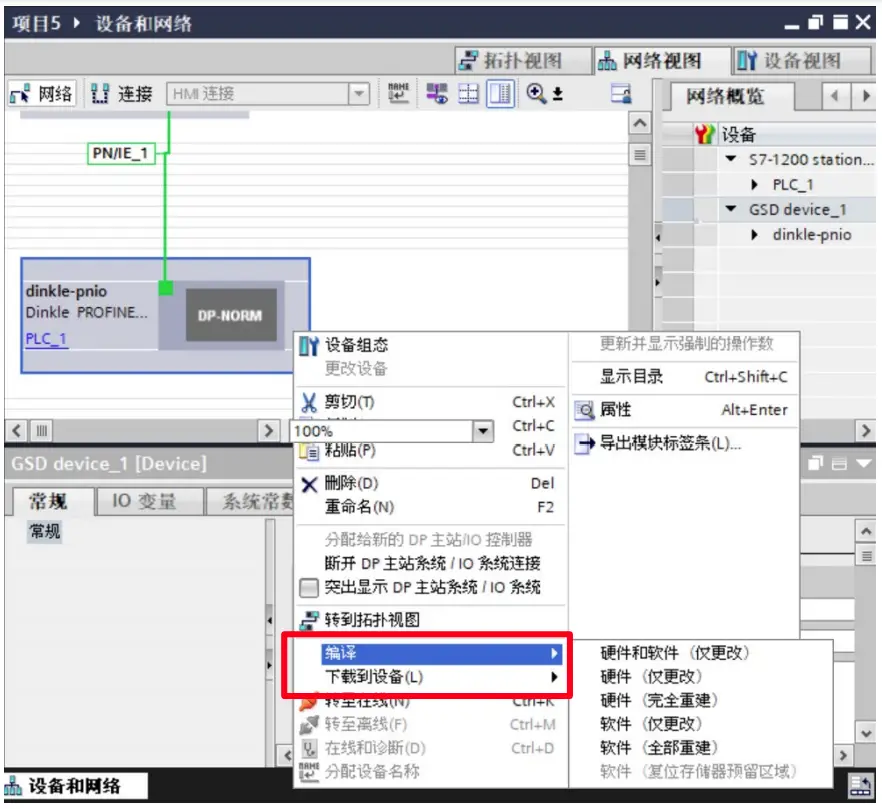Image resolution: width=882 pixels, height=809 pixels.
Task: Click the Device column header icon
Action: [705, 134]
